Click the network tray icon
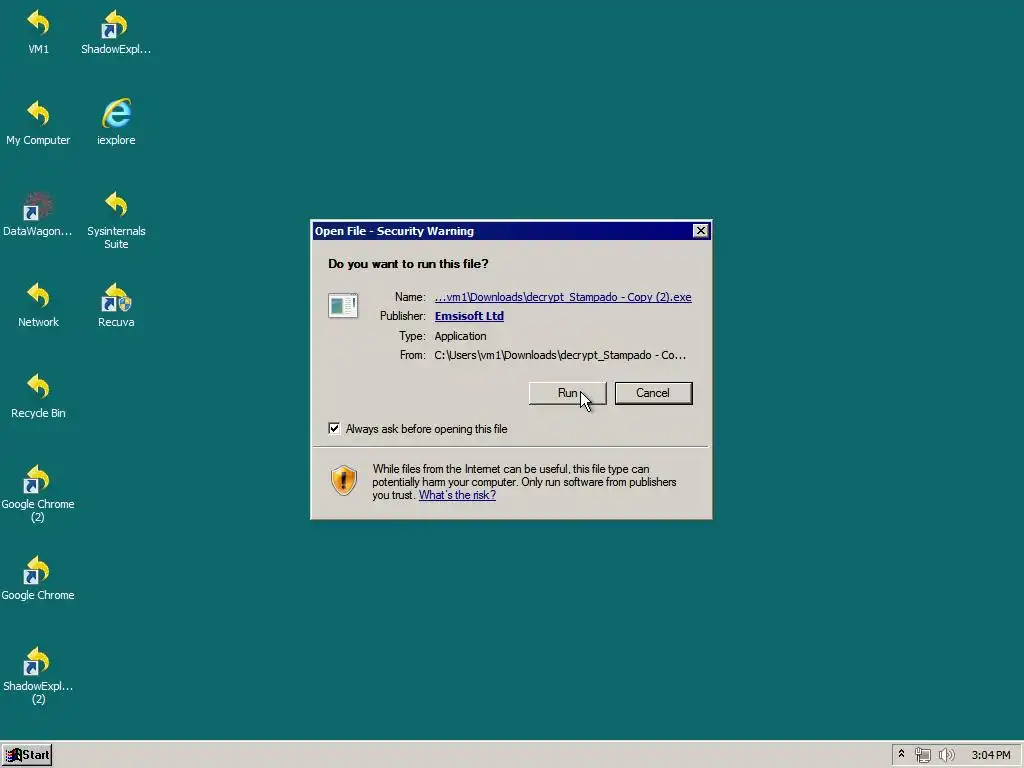1024x768 pixels. pyautogui.click(x=922, y=755)
